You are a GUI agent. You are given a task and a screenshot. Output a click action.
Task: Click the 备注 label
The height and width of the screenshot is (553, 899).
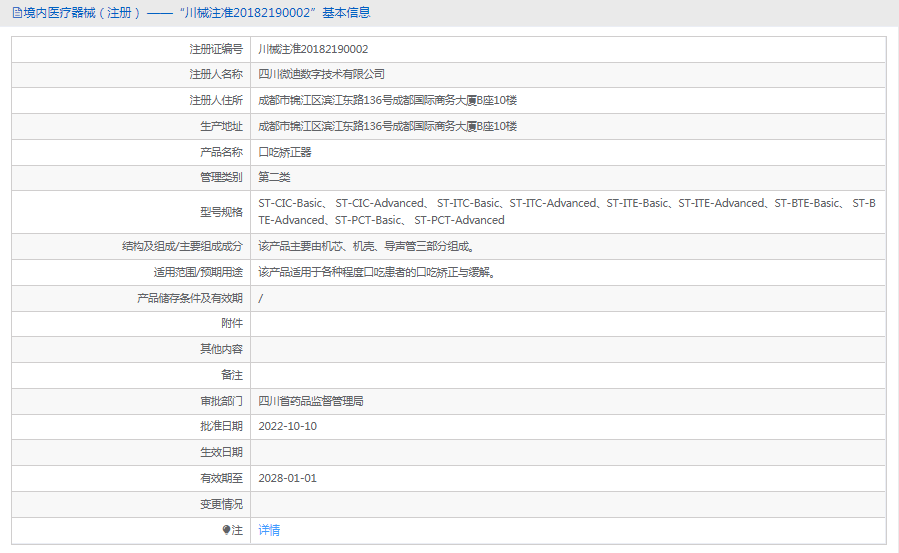(x=232, y=375)
